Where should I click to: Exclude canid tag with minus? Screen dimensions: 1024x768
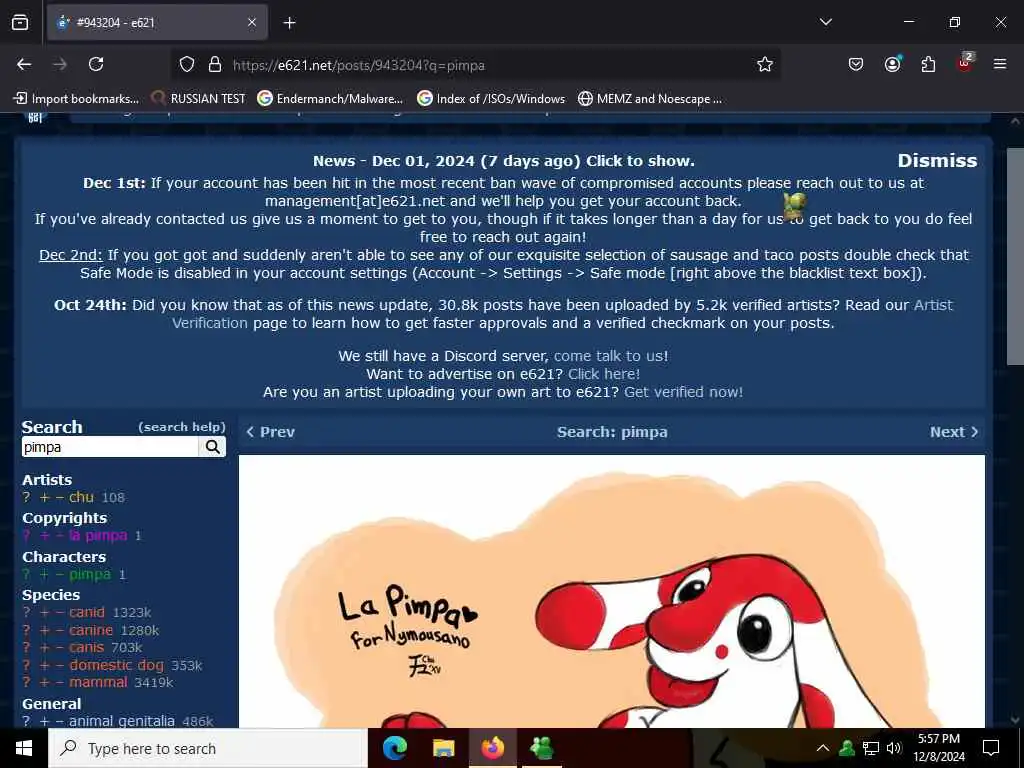point(59,613)
